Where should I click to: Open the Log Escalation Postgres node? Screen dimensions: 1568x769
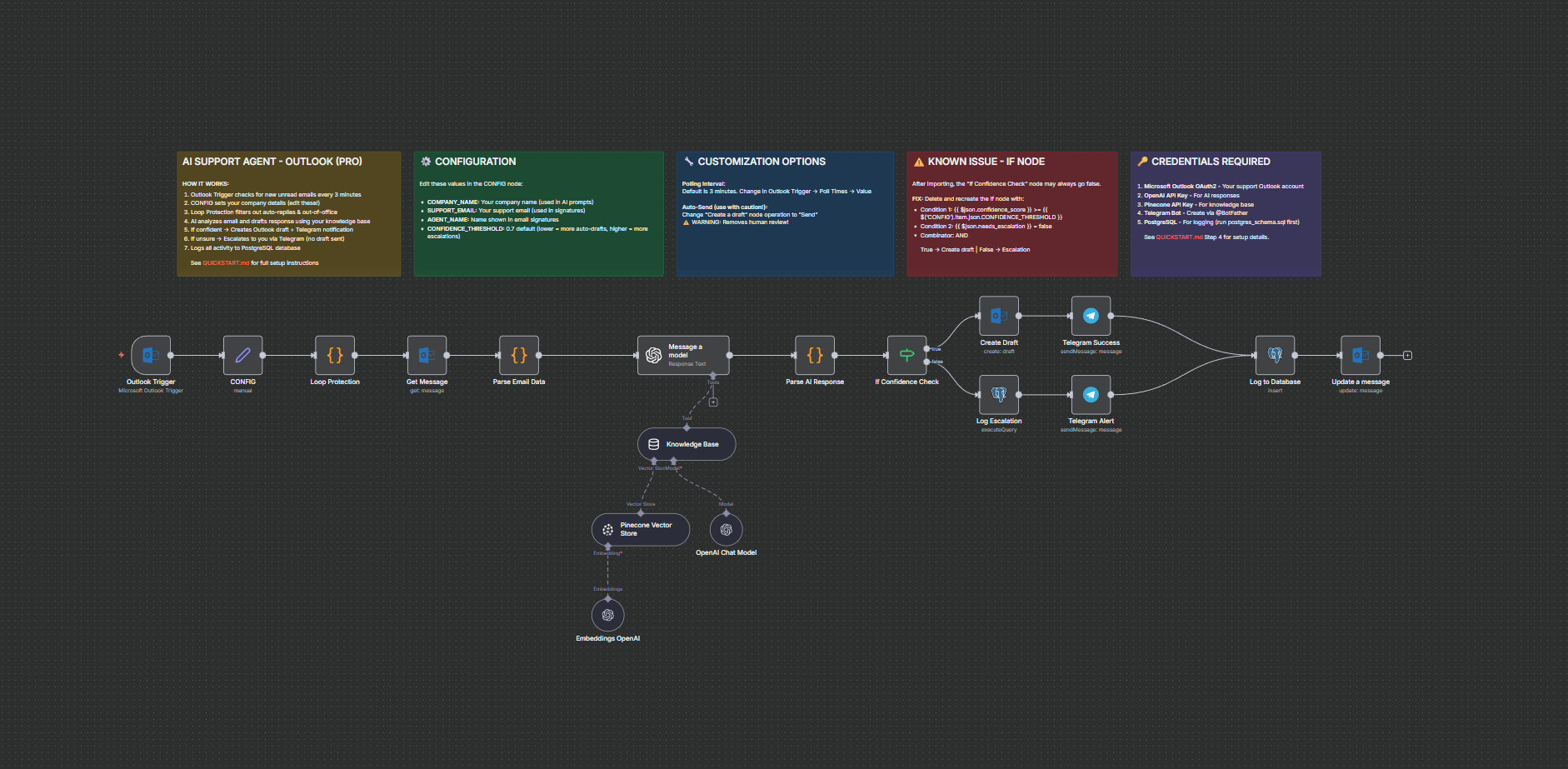[999, 394]
